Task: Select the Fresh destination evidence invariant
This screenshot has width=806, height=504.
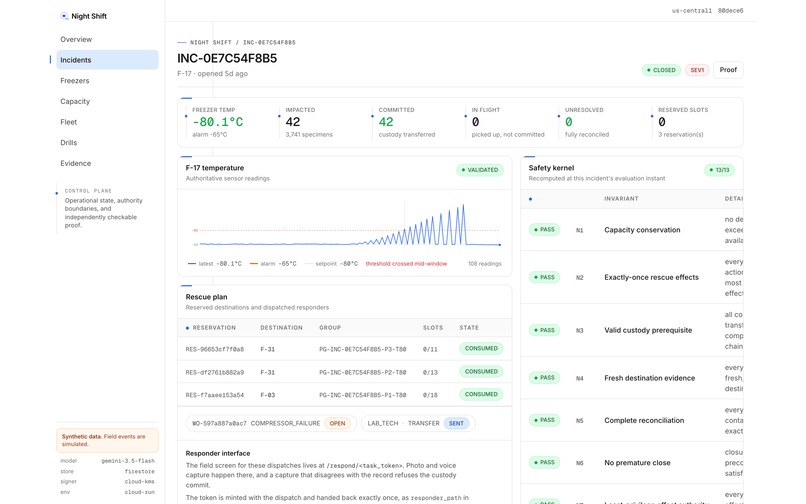Action: [x=649, y=378]
